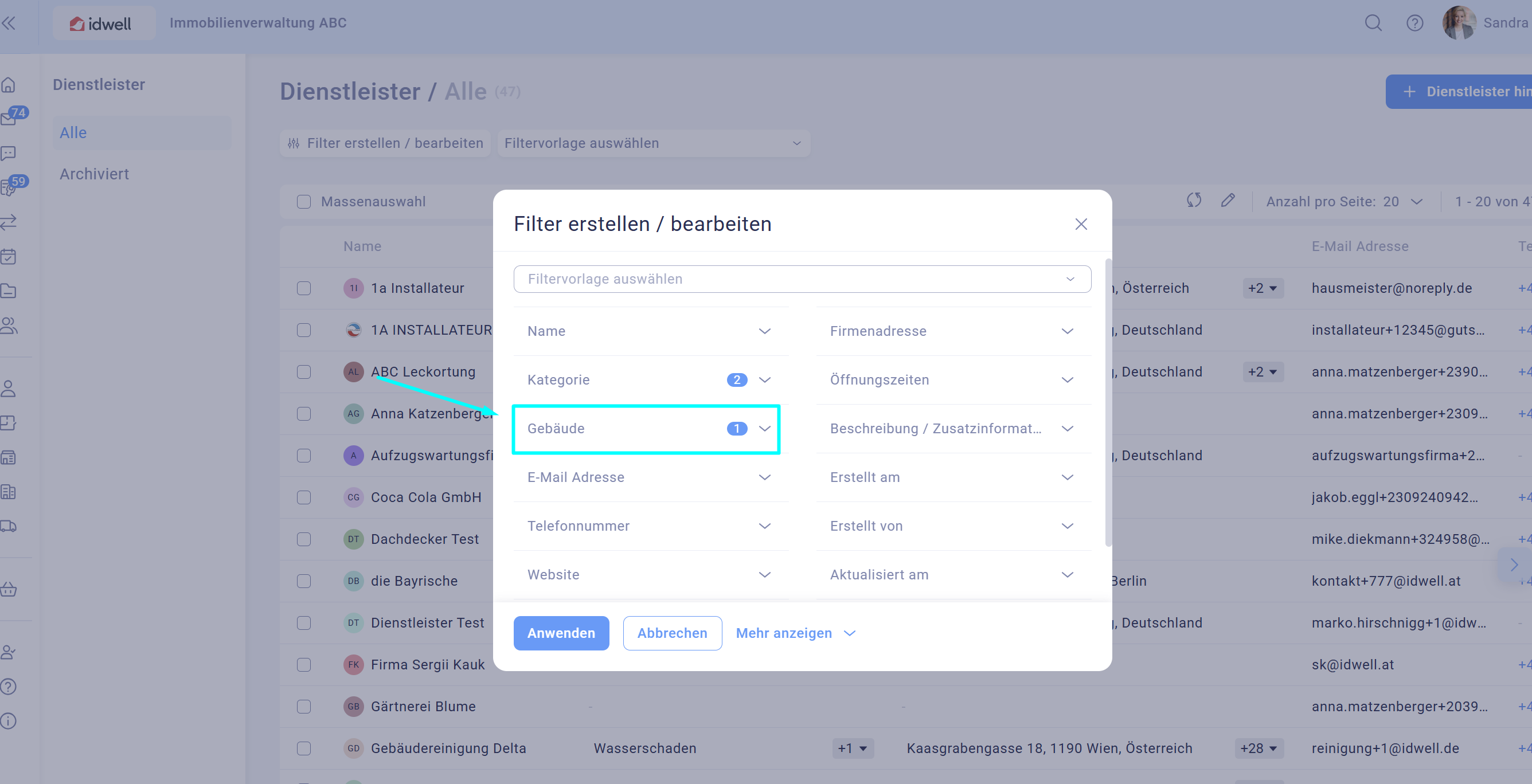Click Dienstleister hinzufügen button
This screenshot has height=784, width=1532.
pos(1458,92)
